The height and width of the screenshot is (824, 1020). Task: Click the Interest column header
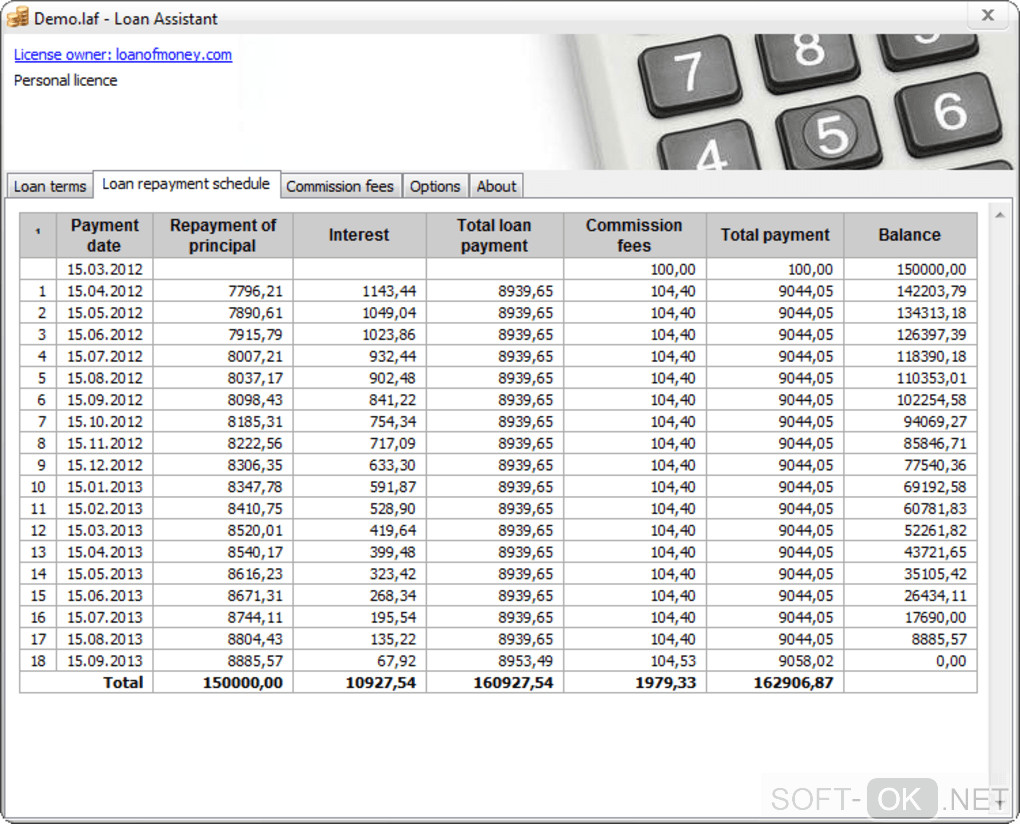359,235
